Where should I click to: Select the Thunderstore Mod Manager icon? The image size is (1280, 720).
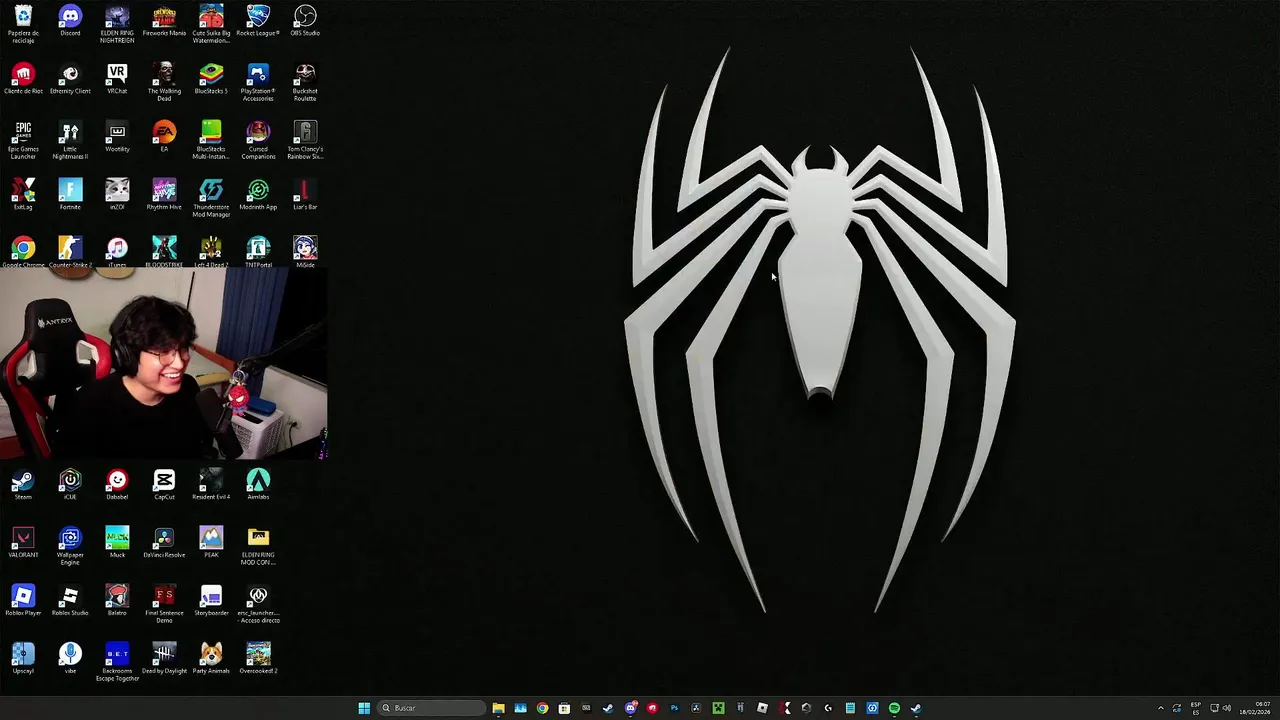211,198
